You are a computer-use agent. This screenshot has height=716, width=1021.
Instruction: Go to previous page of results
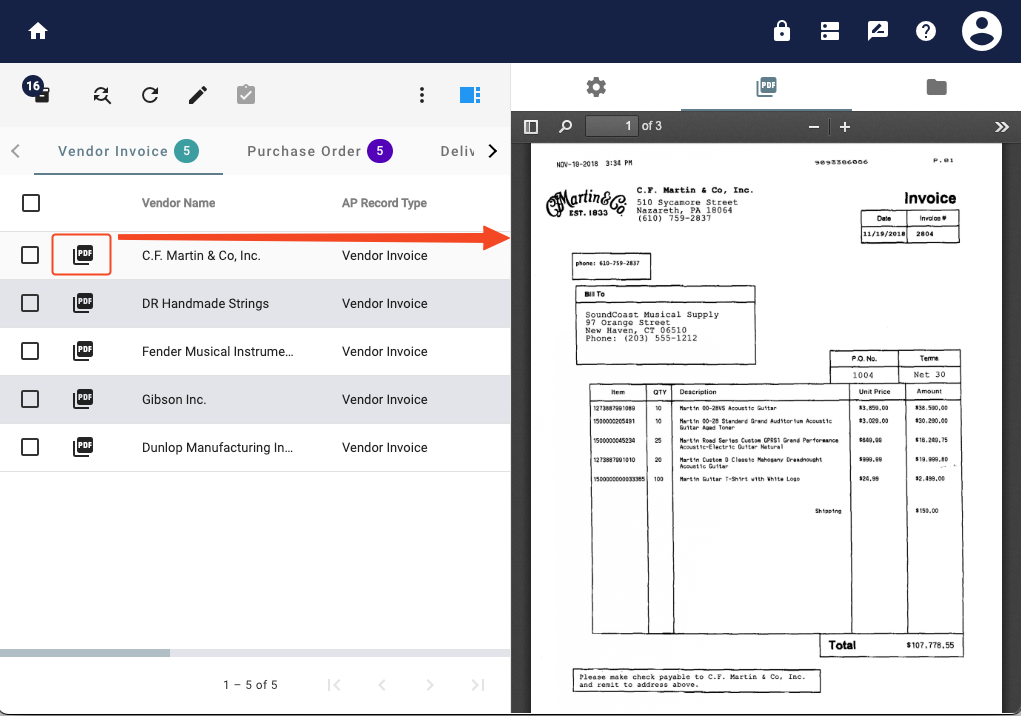coord(382,685)
